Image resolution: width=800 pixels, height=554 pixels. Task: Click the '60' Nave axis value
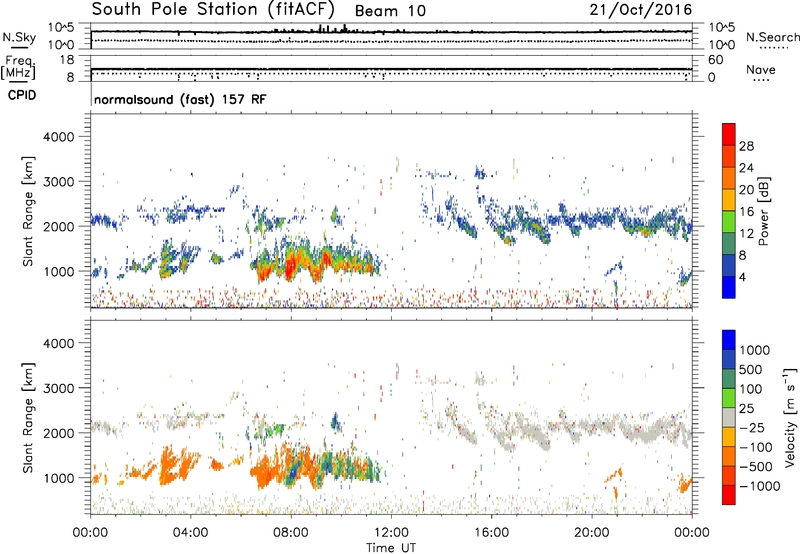coord(715,60)
